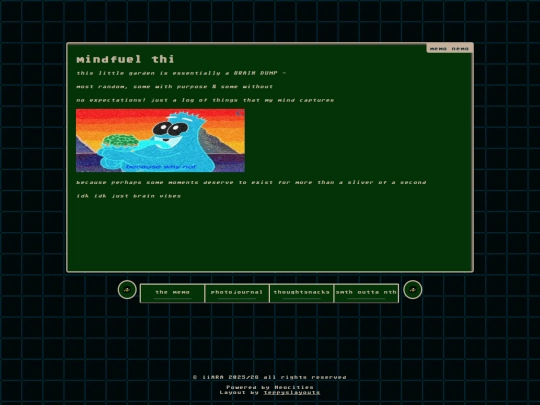Click the 'memo memo' corner label
Screen dimensions: 540x405
pos(449,49)
